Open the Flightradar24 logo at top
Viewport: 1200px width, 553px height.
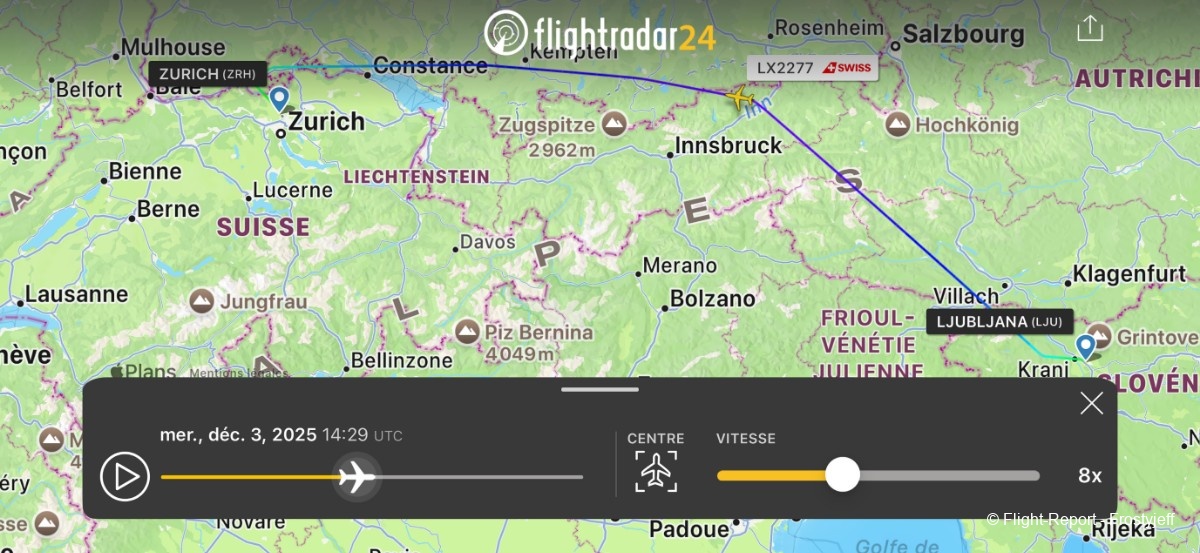coord(600,33)
